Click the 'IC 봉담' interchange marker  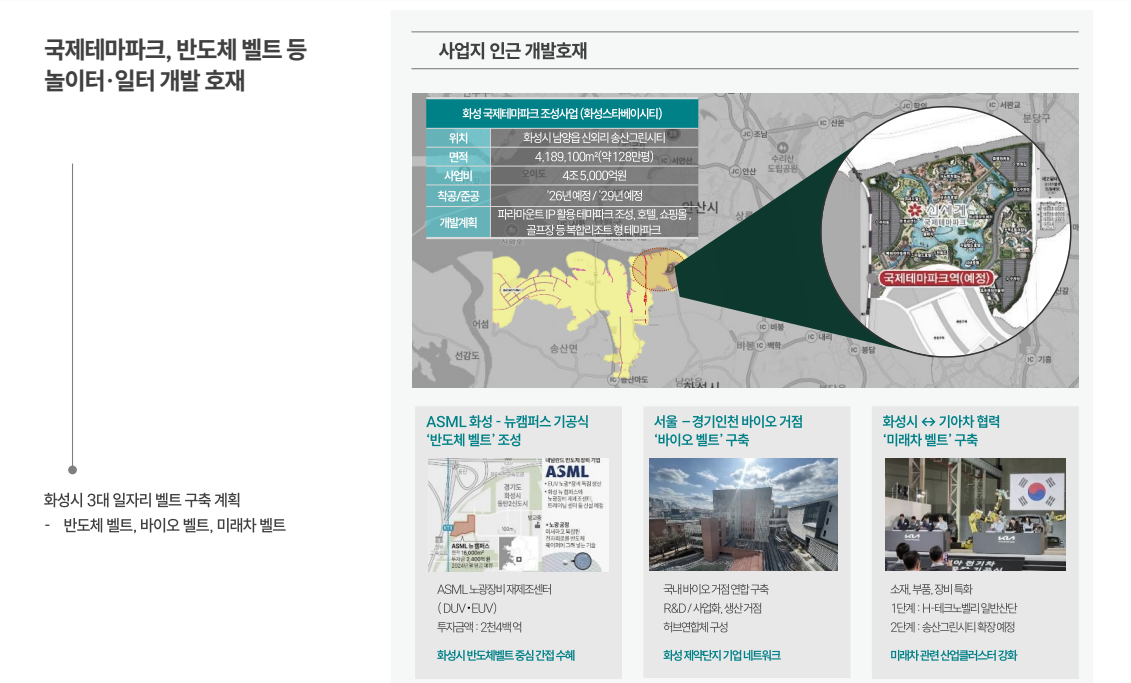[862, 350]
